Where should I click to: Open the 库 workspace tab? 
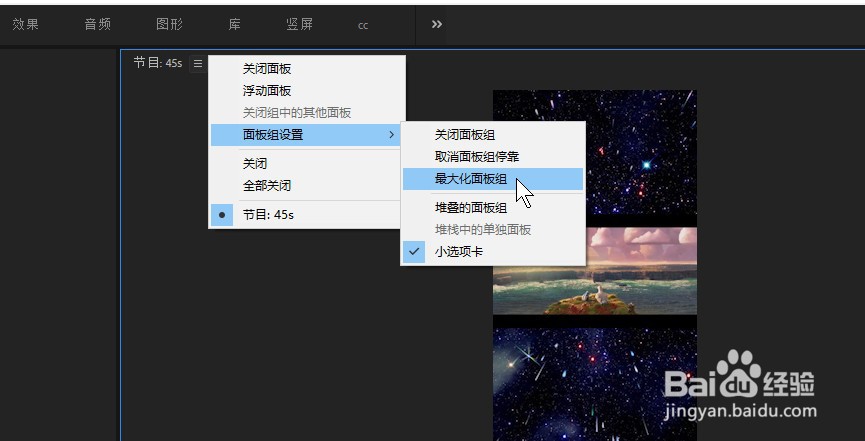(234, 24)
